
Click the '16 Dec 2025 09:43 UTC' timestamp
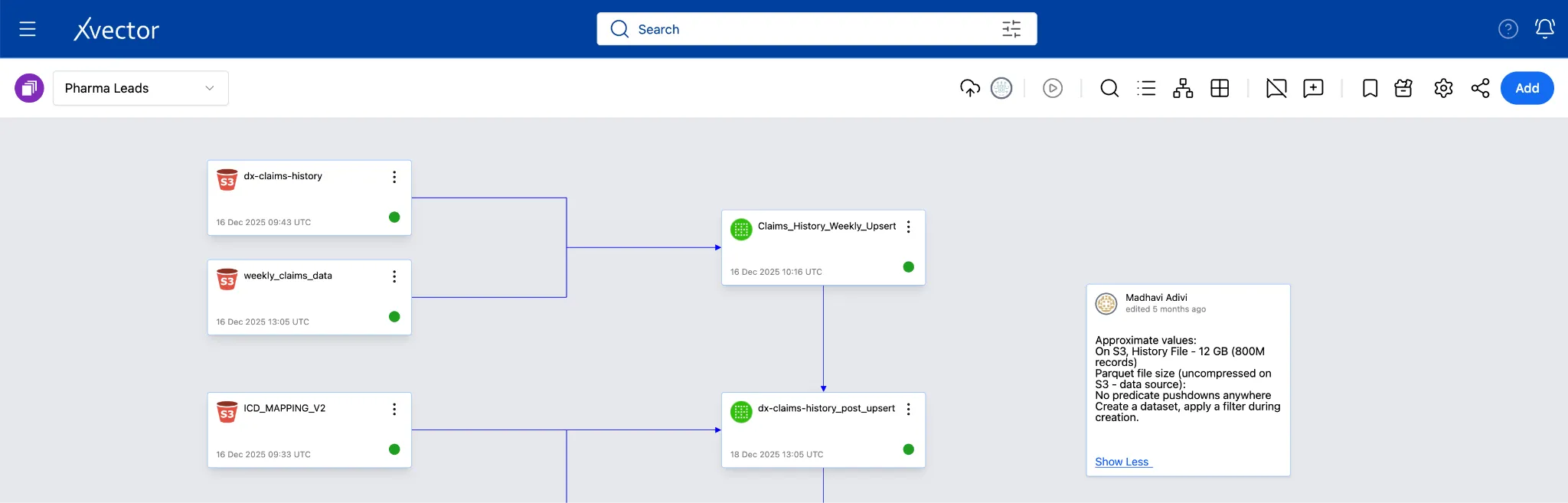click(x=263, y=222)
